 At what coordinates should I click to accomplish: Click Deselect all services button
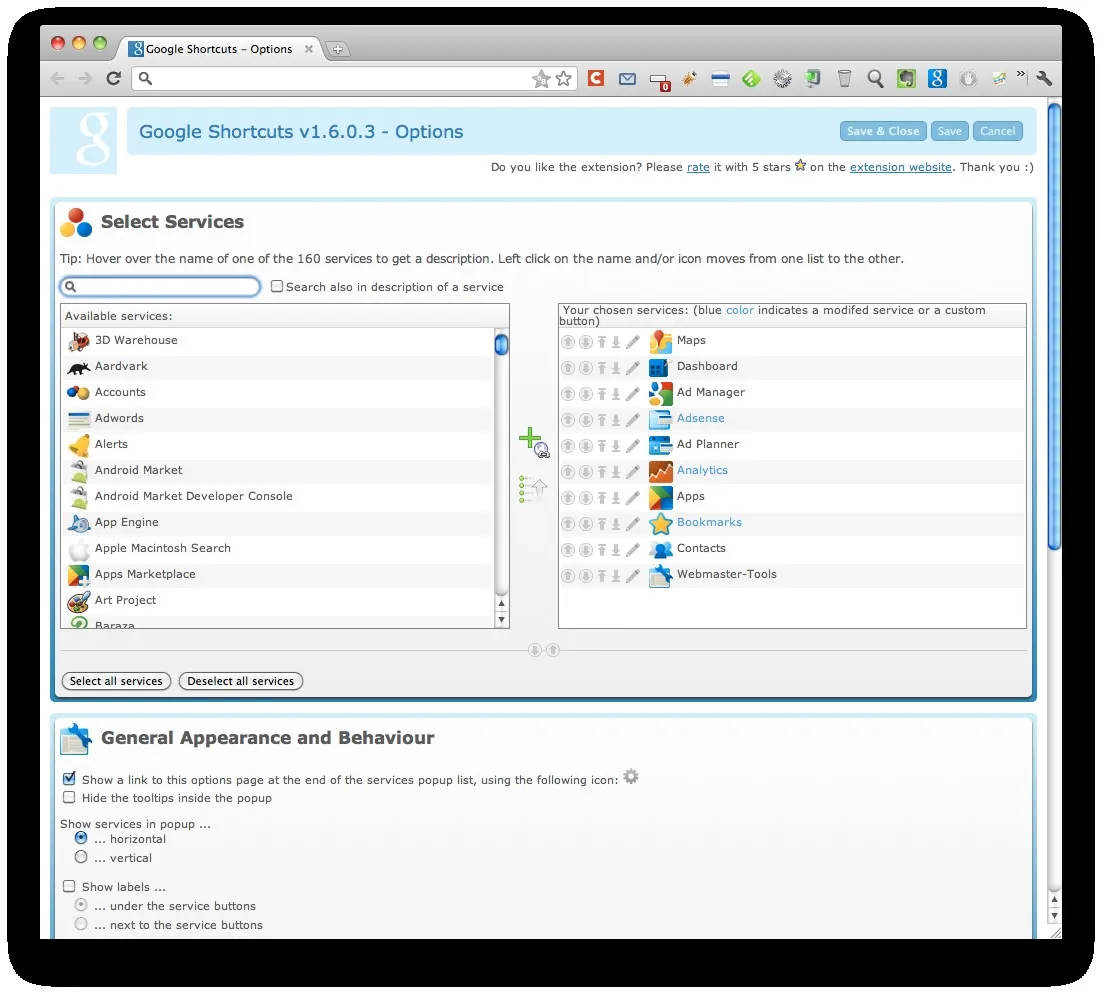(240, 681)
